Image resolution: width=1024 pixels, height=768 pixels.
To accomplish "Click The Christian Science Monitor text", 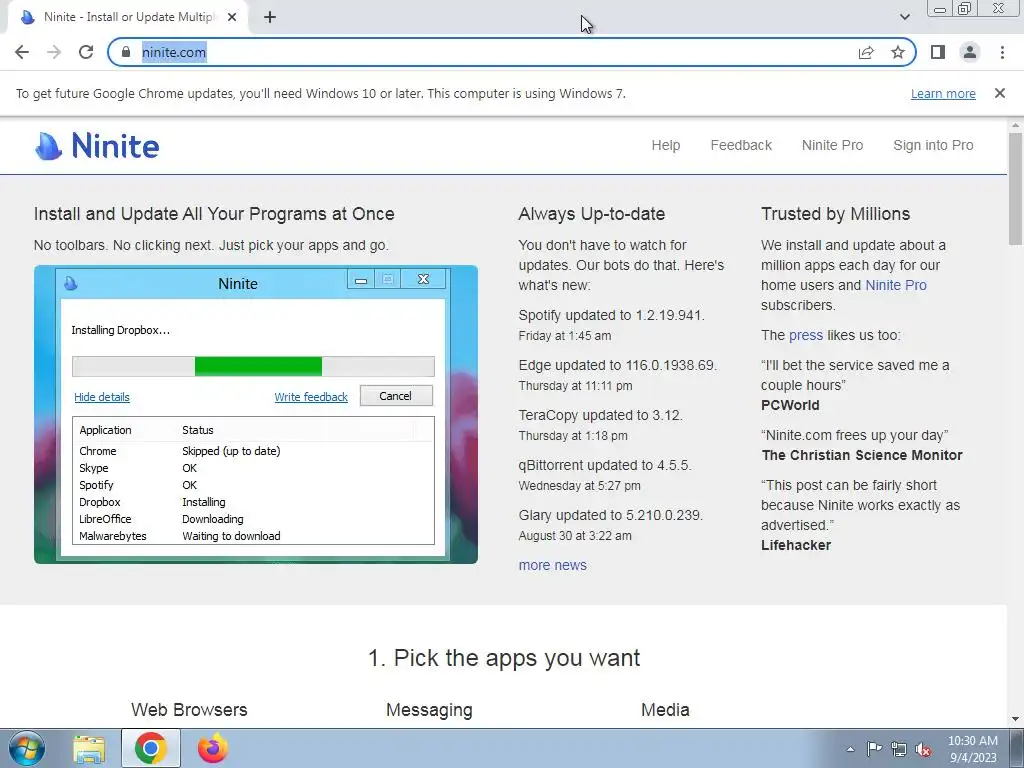I will pyautogui.click(x=862, y=455).
